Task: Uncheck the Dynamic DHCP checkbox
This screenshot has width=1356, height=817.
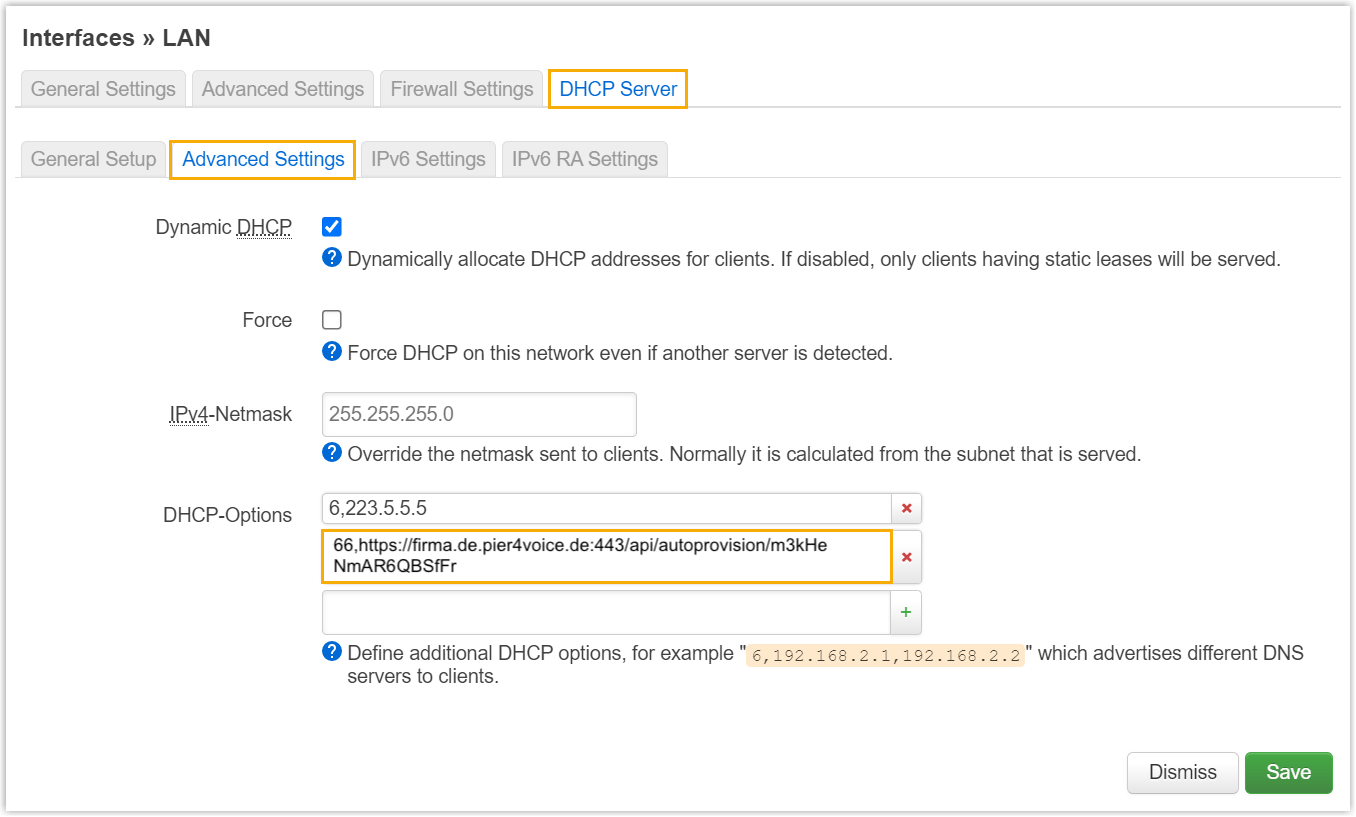Action: [332, 227]
